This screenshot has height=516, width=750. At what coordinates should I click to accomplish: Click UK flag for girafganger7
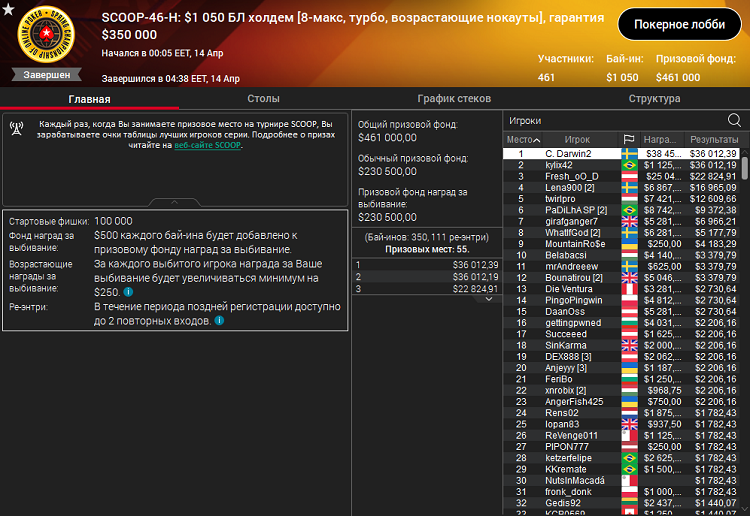pyautogui.click(x=629, y=221)
